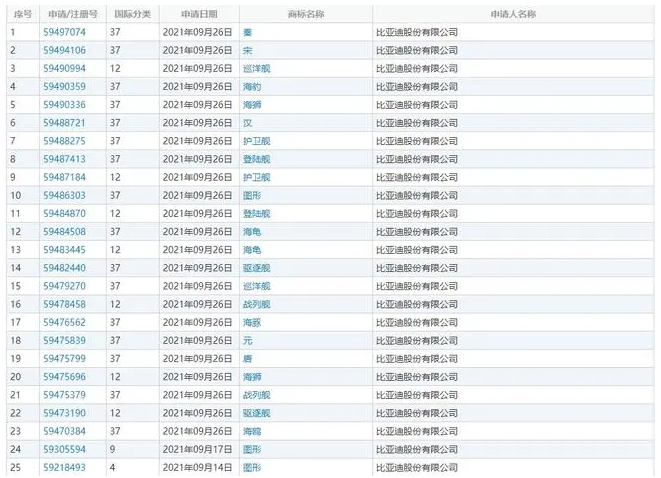Open application number 59497074 link
The image size is (661, 478).
point(64,32)
